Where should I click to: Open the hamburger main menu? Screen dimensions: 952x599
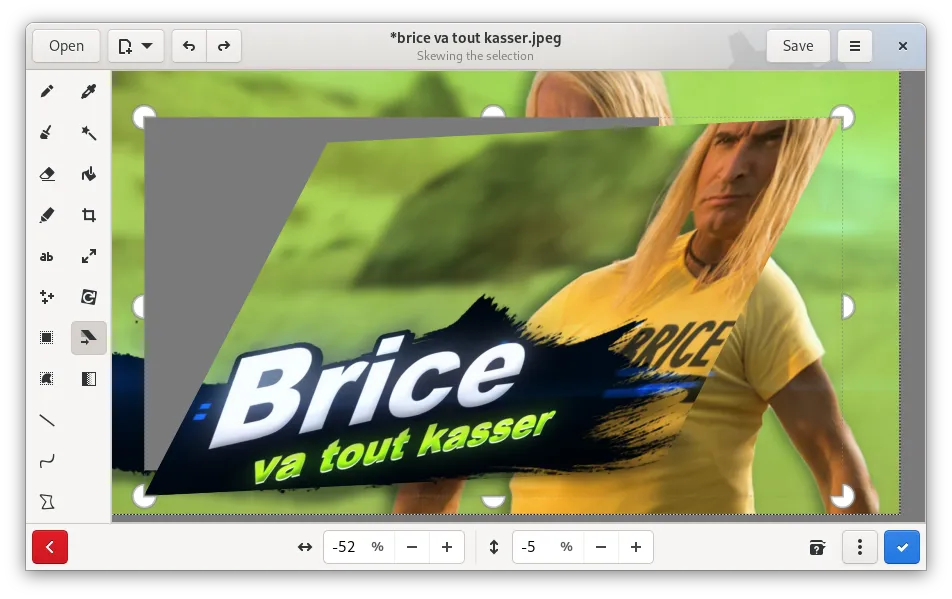(855, 46)
